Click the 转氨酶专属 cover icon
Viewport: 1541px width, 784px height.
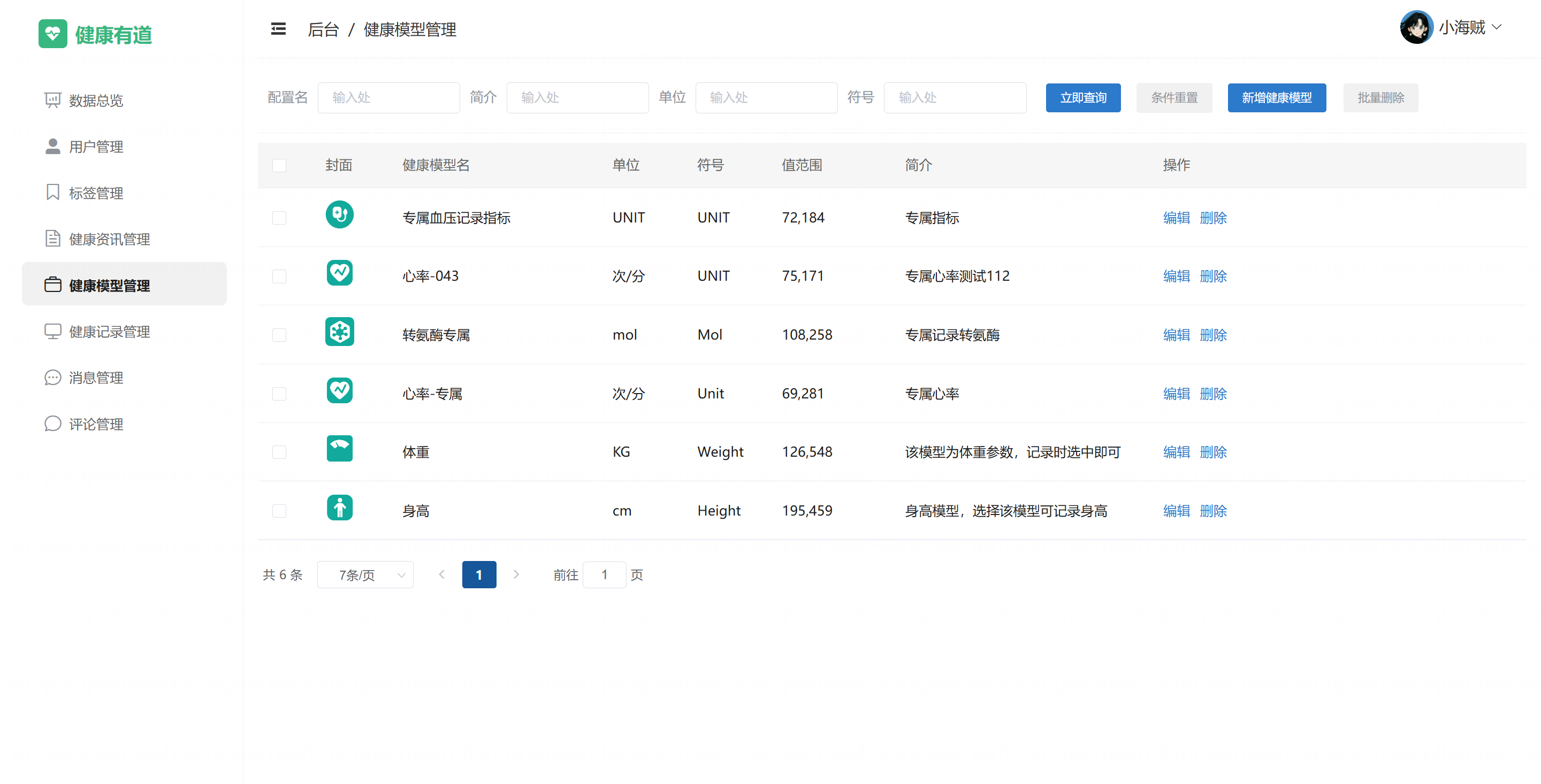[339, 332]
